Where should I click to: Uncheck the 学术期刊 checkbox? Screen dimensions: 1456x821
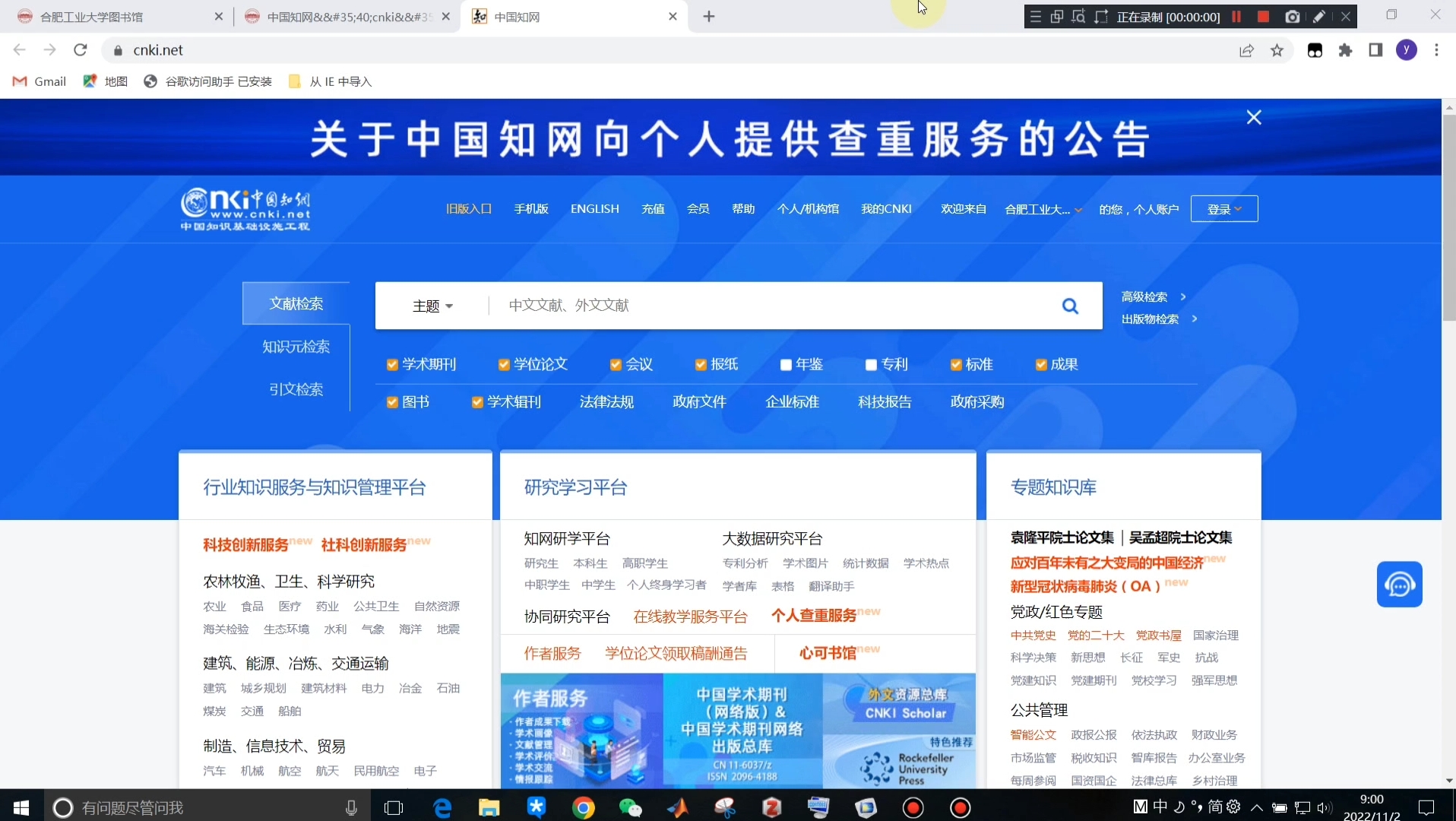392,365
